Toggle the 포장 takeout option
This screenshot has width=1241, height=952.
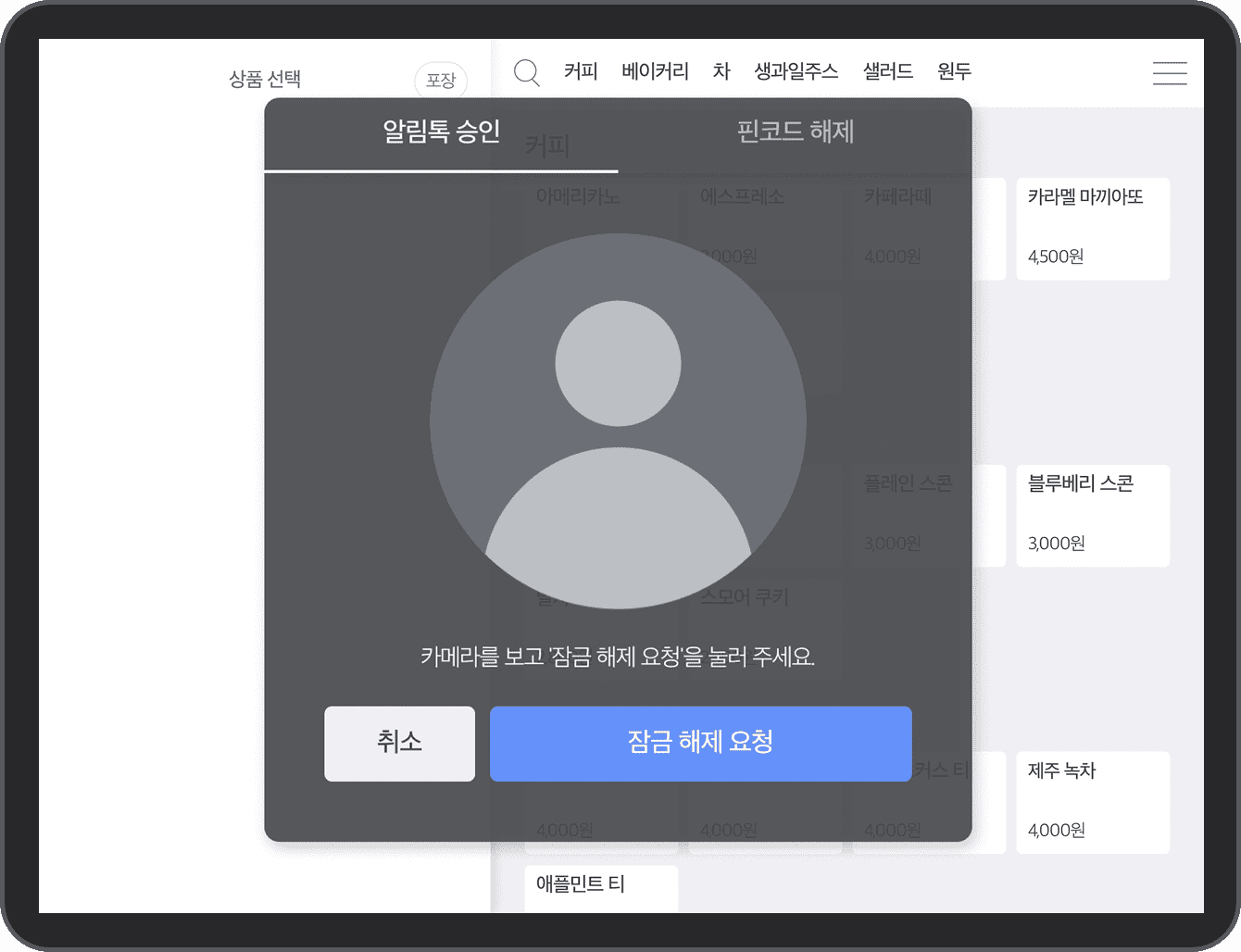pyautogui.click(x=441, y=81)
